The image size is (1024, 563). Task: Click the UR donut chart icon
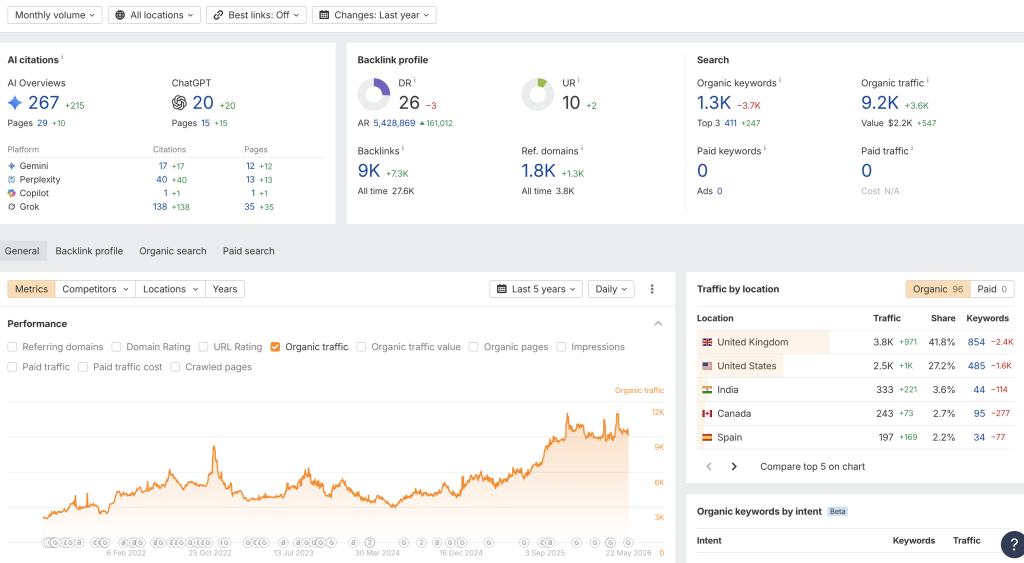[538, 94]
